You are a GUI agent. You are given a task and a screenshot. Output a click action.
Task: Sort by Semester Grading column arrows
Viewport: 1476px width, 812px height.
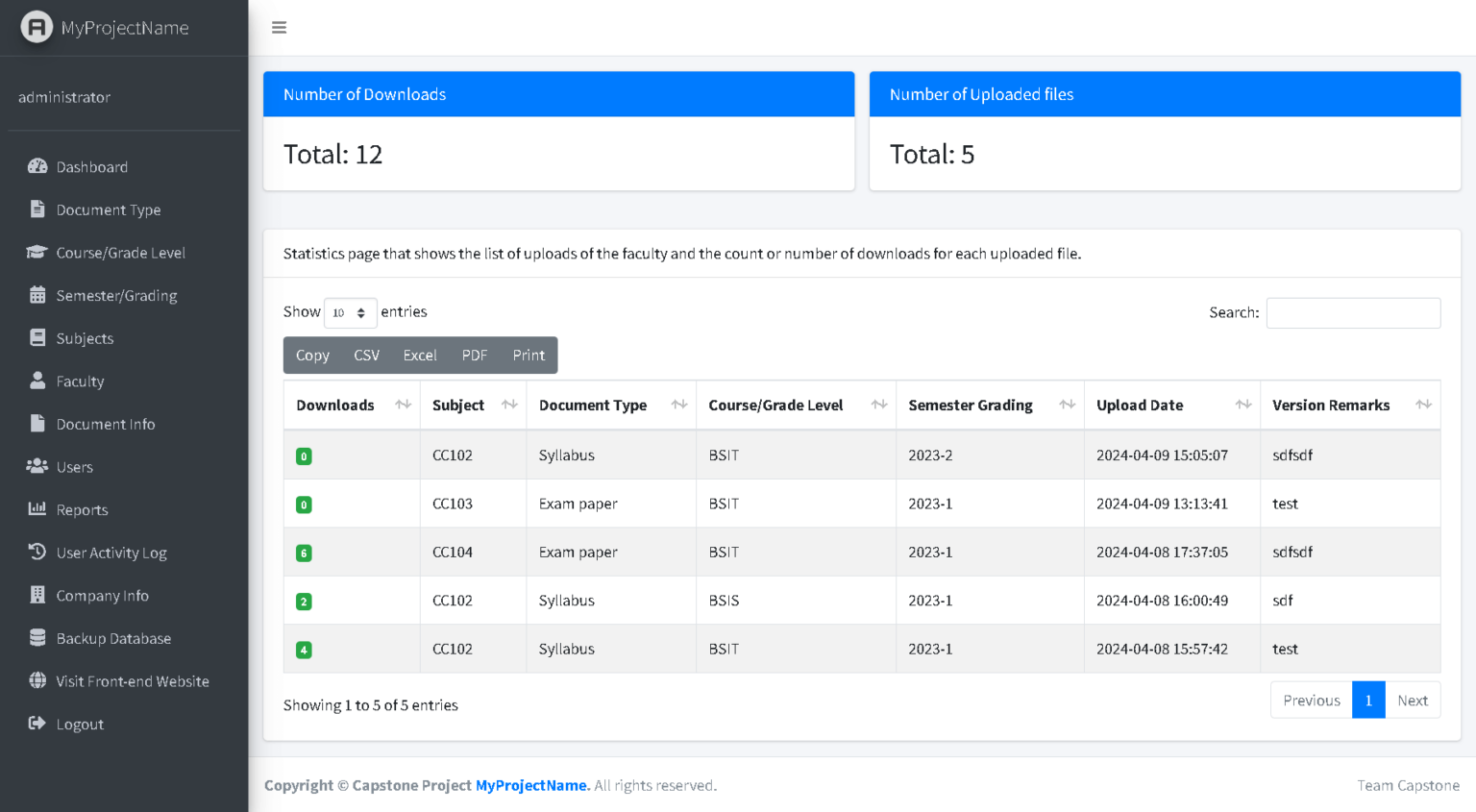click(x=1067, y=406)
